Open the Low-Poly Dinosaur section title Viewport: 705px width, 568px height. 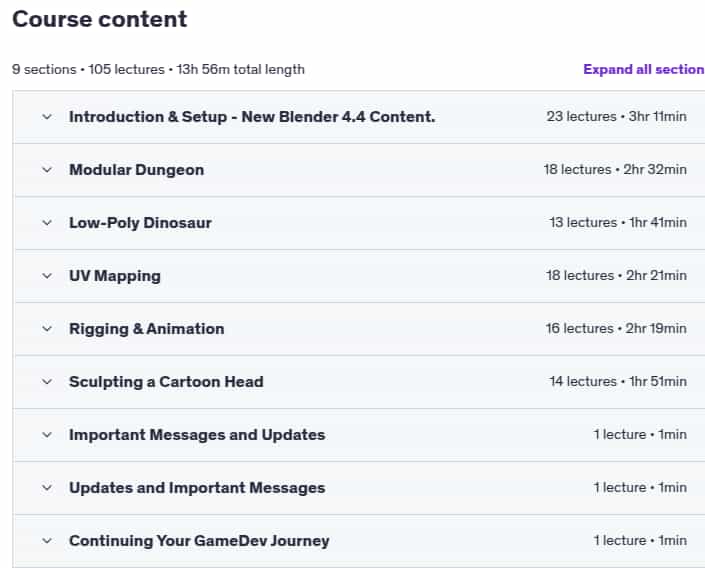[140, 223]
